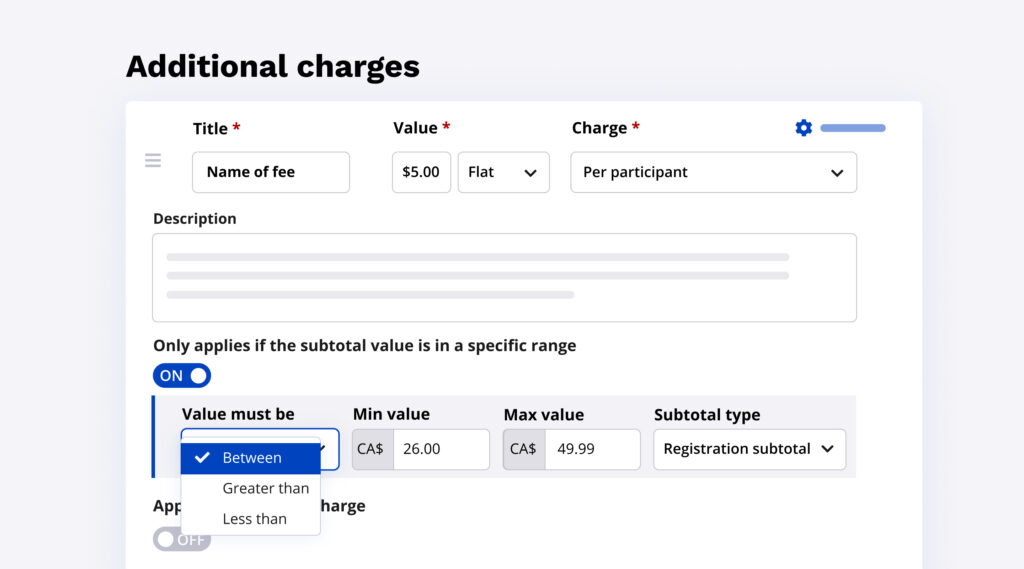
Task: Open the Registration subtotal dropdown
Action: 749,449
